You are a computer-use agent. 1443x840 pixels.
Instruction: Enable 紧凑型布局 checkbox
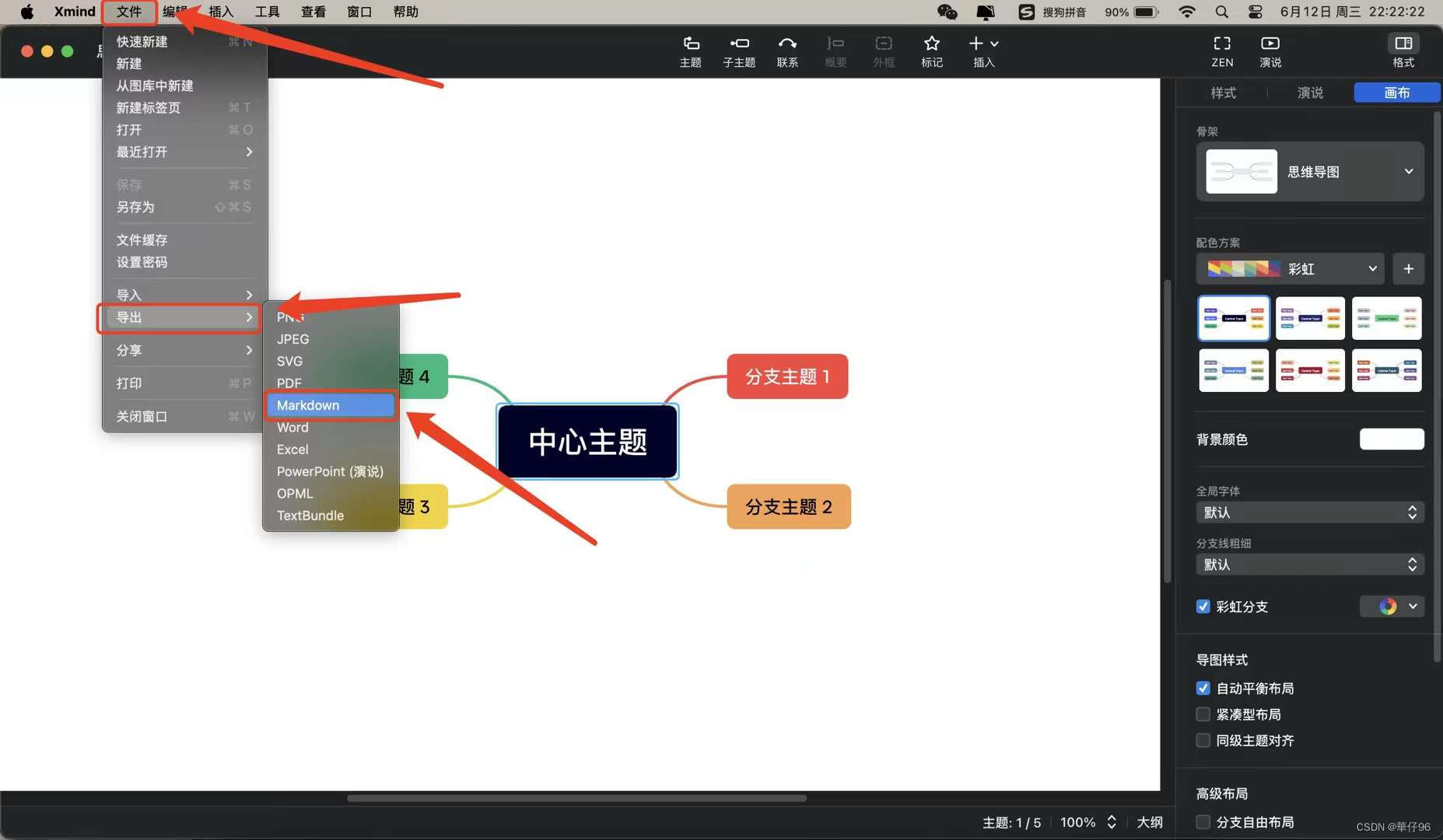pyautogui.click(x=1203, y=714)
